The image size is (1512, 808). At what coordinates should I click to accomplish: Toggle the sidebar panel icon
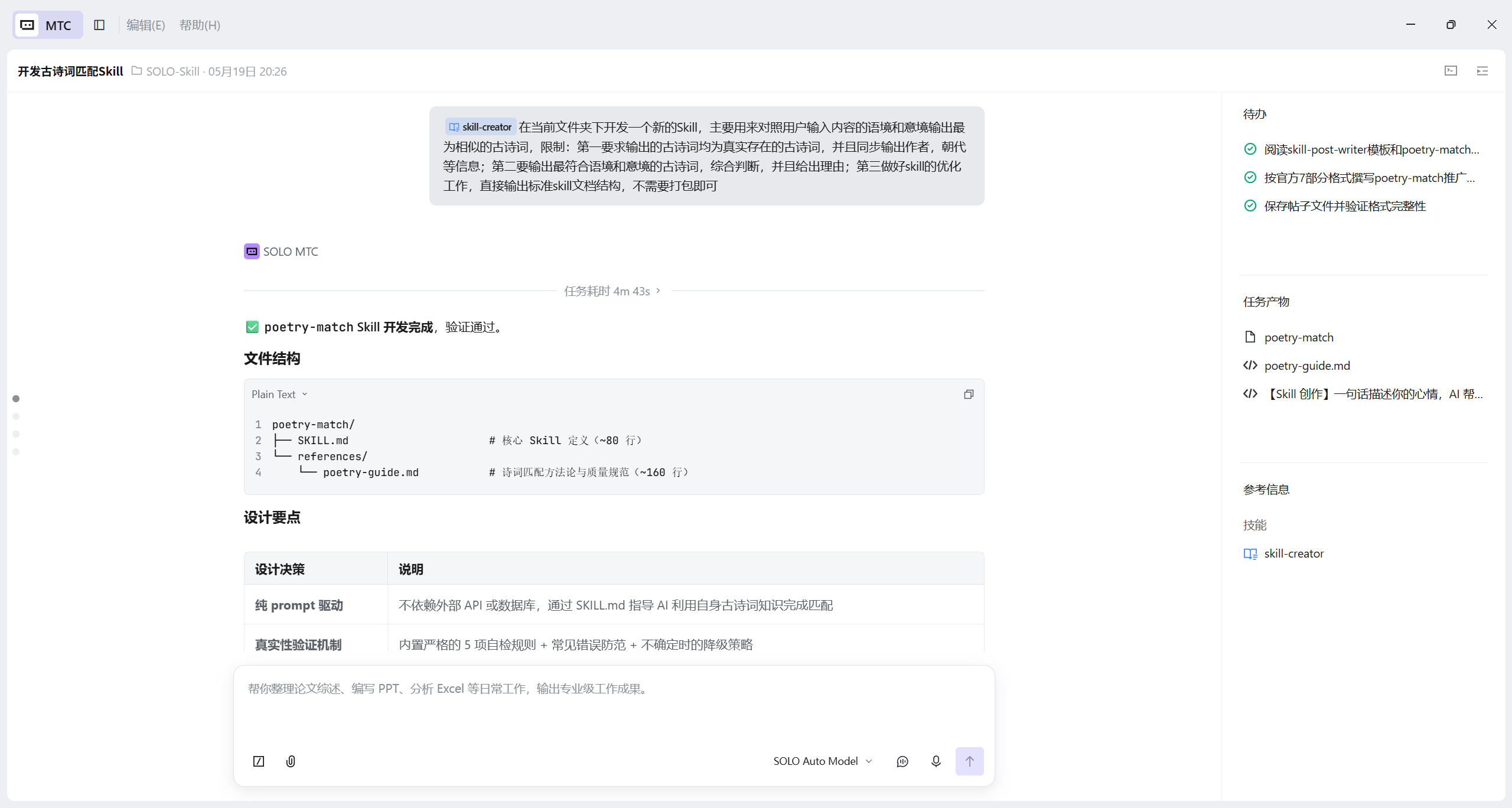[99, 25]
